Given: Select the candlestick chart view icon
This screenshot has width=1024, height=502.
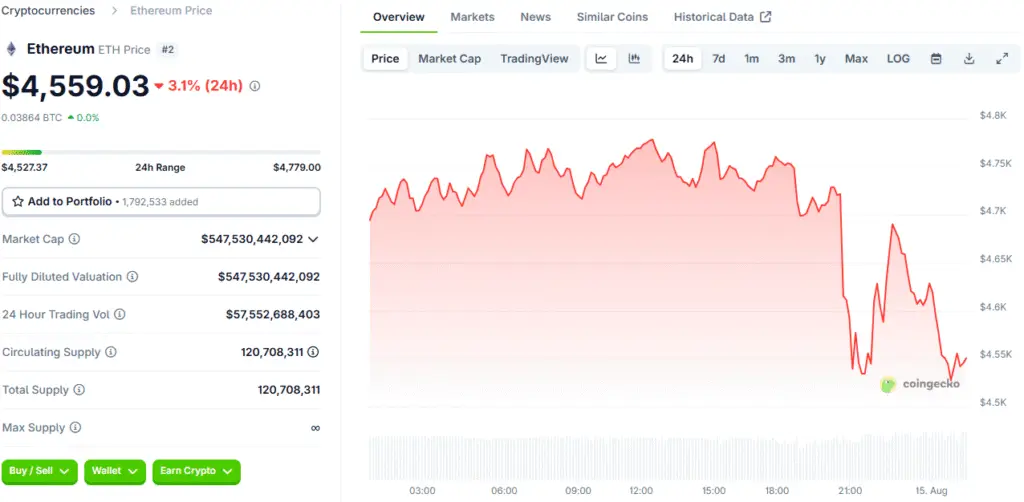Looking at the screenshot, I should coord(634,59).
